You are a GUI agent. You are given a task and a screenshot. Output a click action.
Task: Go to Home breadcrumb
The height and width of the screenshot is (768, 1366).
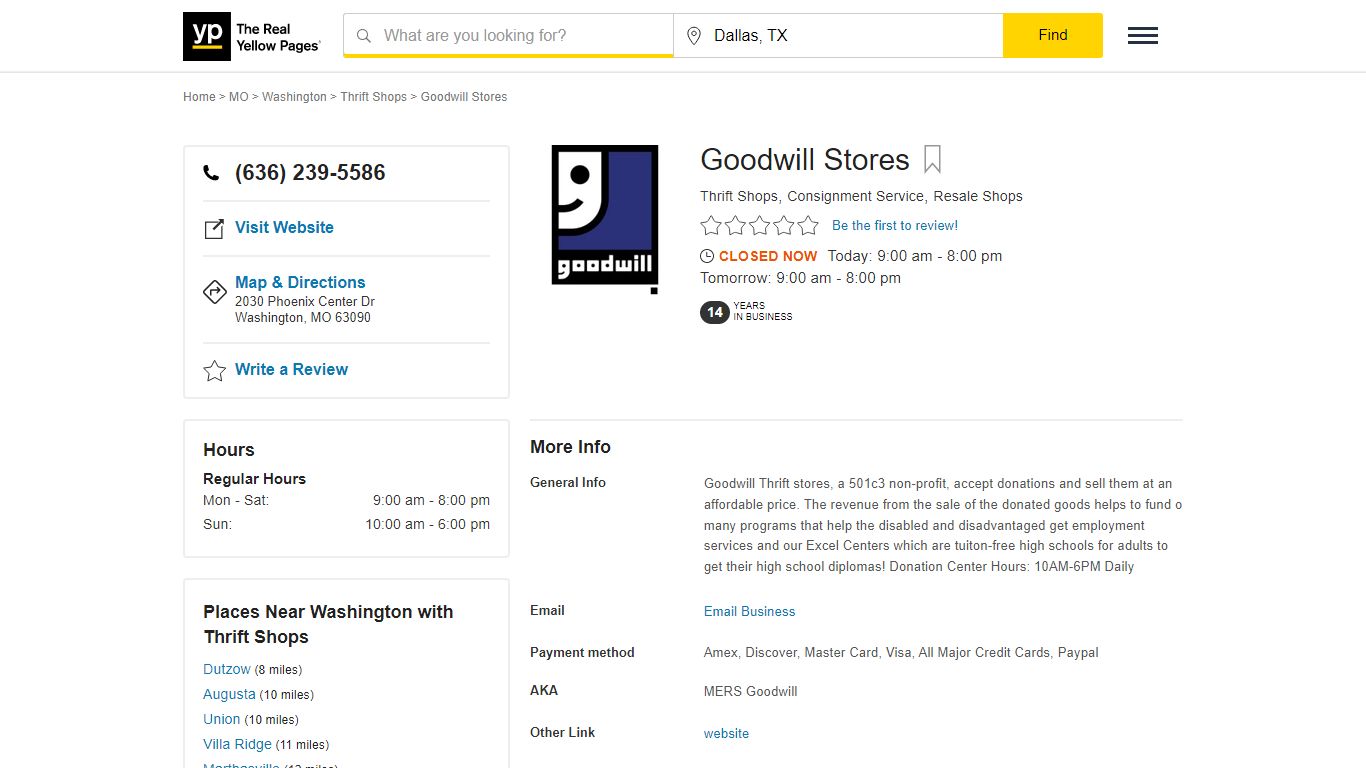pos(199,97)
